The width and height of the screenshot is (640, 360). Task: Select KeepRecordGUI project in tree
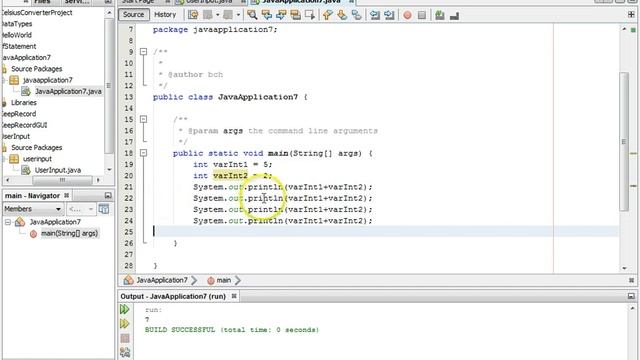pyautogui.click(x=24, y=125)
